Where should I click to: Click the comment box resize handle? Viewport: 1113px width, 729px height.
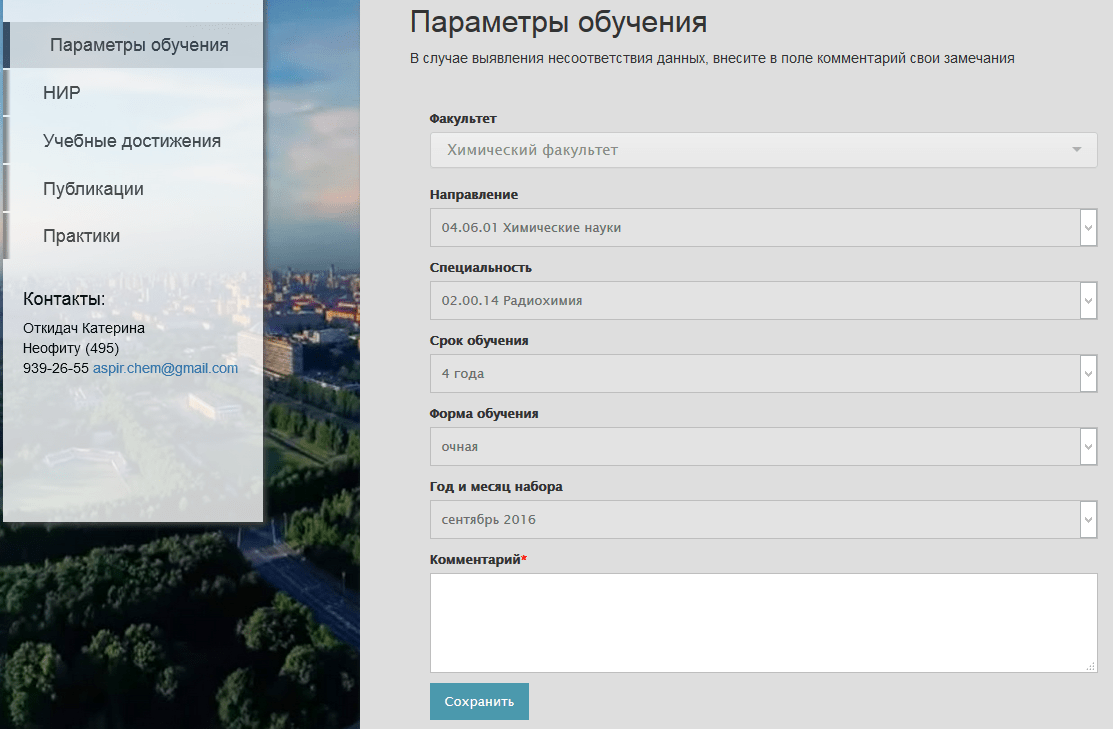tap(1091, 667)
